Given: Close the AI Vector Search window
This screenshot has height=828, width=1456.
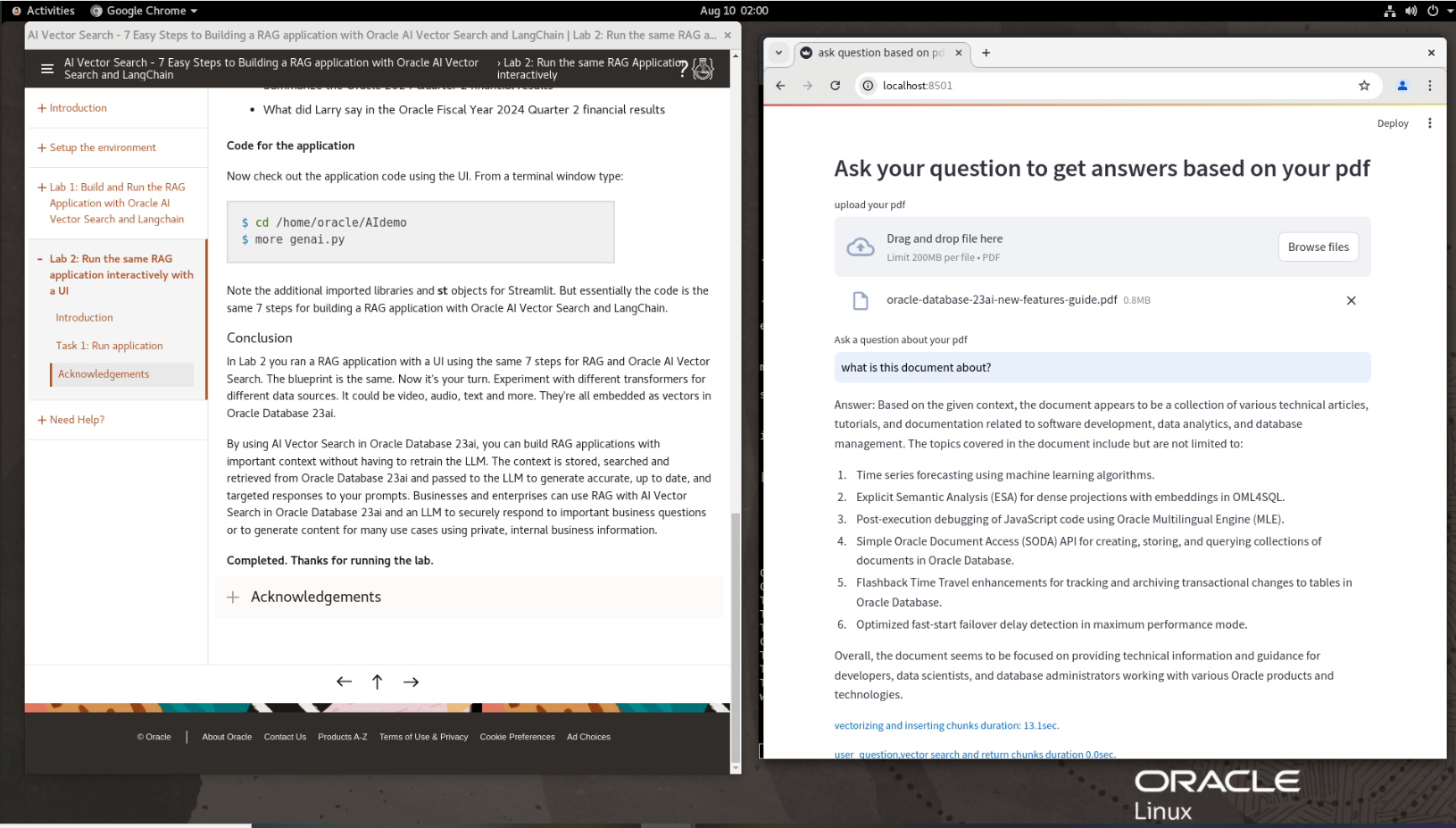Looking at the screenshot, I should click(728, 35).
